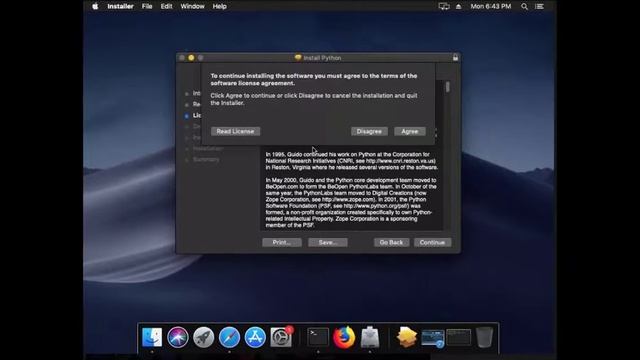The image size is (640, 360).
Task: Open the App Store Dock icon
Action: point(255,337)
